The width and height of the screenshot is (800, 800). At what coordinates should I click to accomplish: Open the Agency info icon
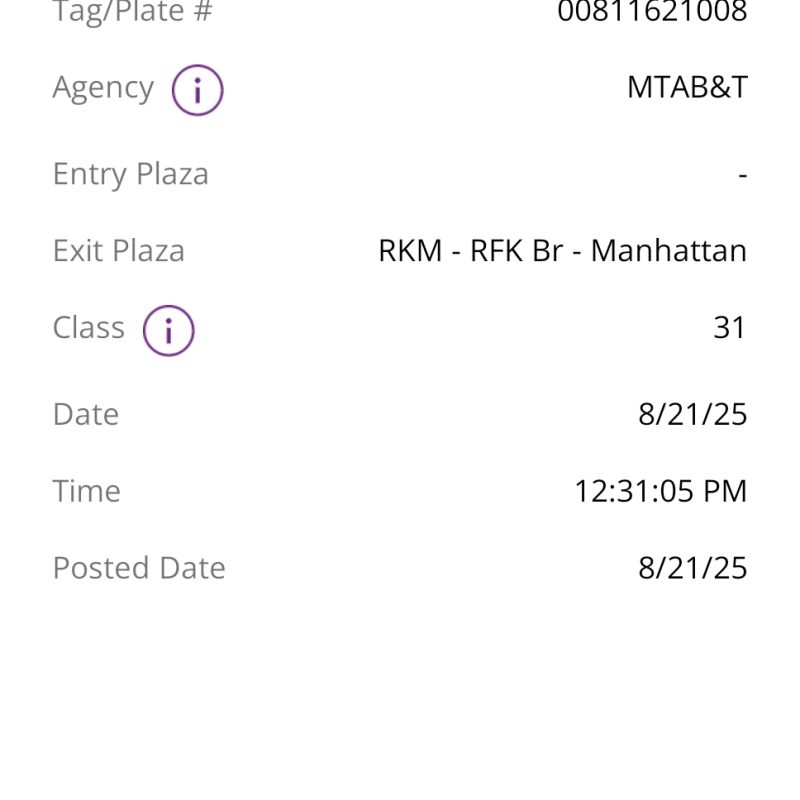(197, 90)
